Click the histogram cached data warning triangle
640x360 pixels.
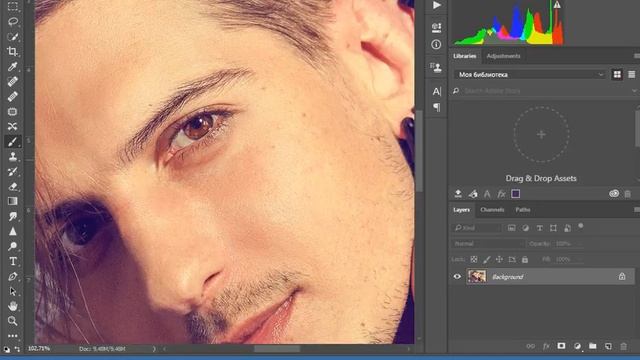click(557, 5)
